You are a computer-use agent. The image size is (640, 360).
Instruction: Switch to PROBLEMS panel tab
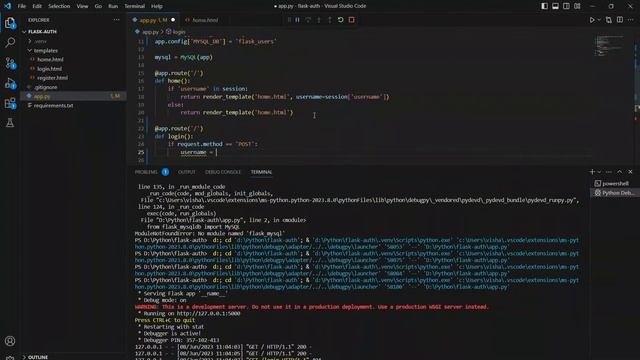click(146, 172)
